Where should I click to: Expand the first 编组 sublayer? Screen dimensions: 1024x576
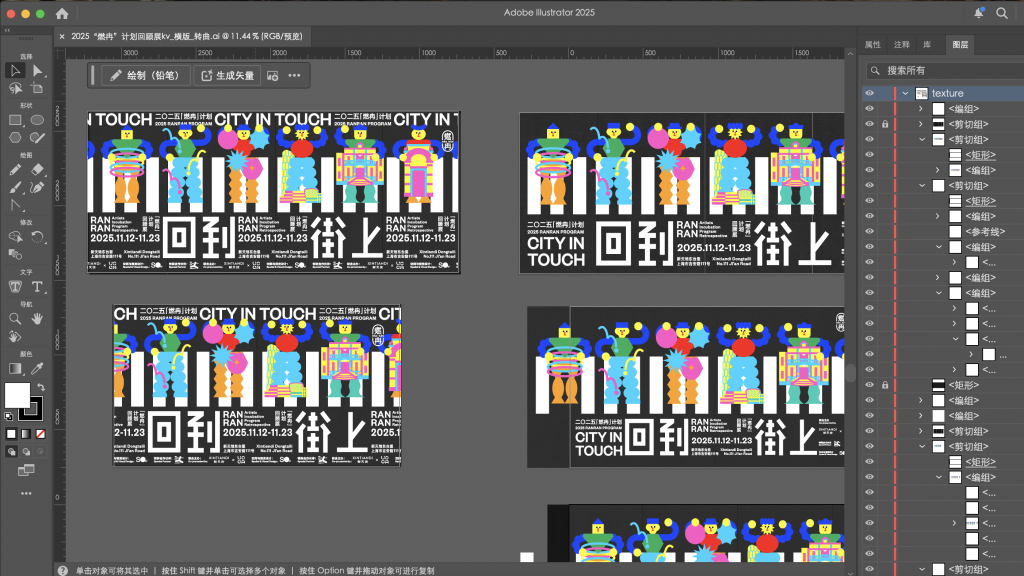pyautogui.click(x=920, y=109)
